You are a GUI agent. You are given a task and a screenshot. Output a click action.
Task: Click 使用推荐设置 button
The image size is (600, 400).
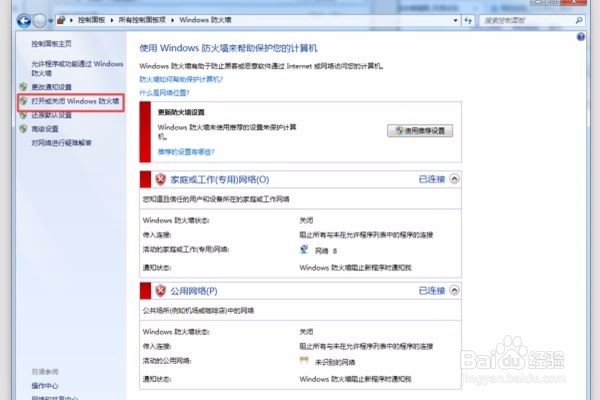pos(420,131)
